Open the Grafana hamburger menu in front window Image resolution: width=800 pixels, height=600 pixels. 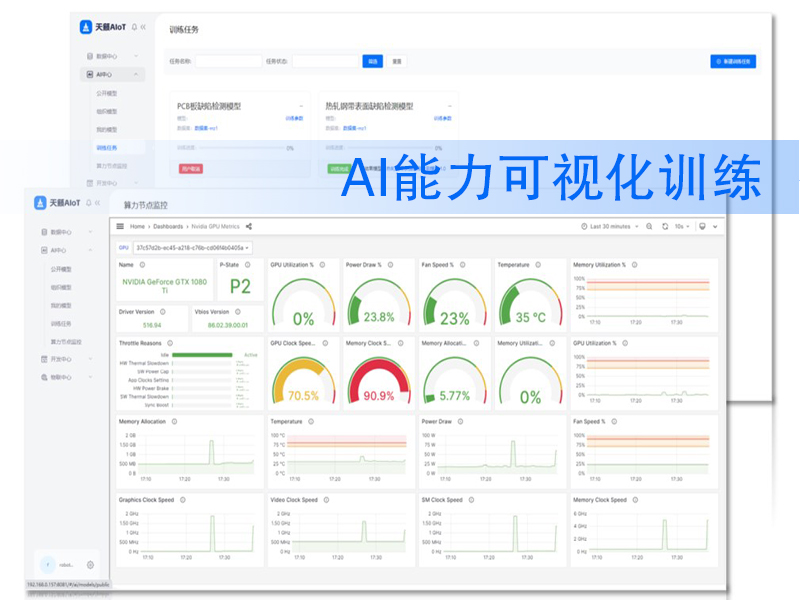click(x=120, y=226)
